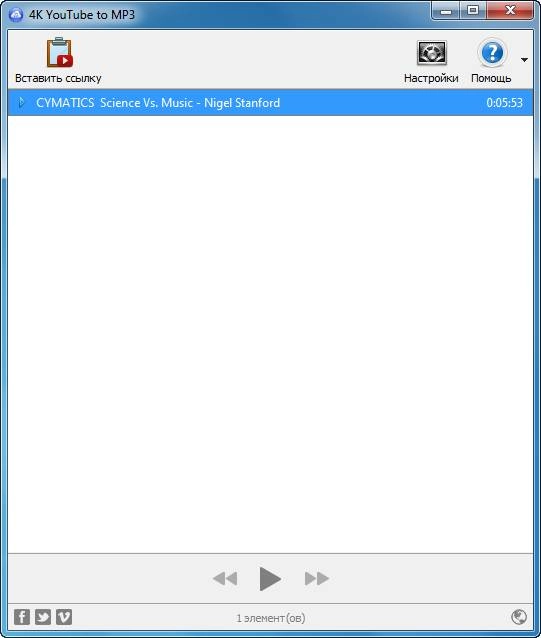This screenshot has height=638, width=541.
Task: Minimize the 4K YouTube to MP3 window
Action: tap(446, 11)
